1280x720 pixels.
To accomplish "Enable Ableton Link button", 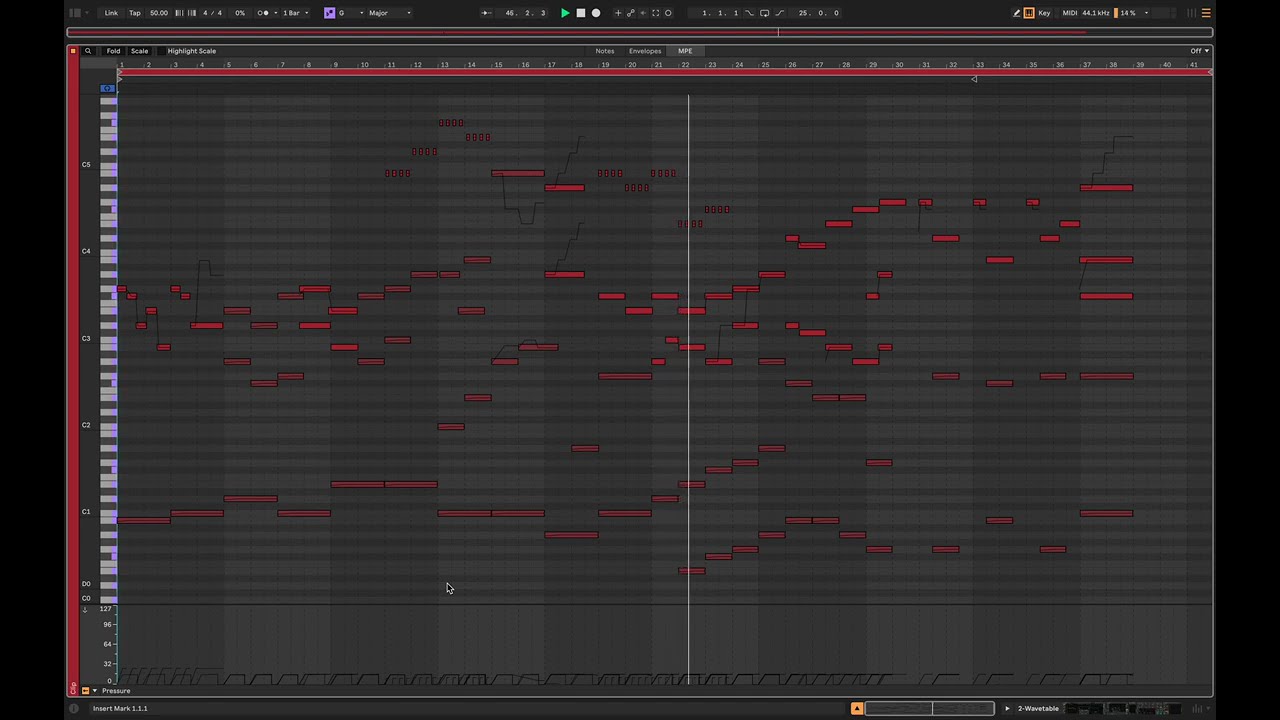I will pyautogui.click(x=111, y=13).
